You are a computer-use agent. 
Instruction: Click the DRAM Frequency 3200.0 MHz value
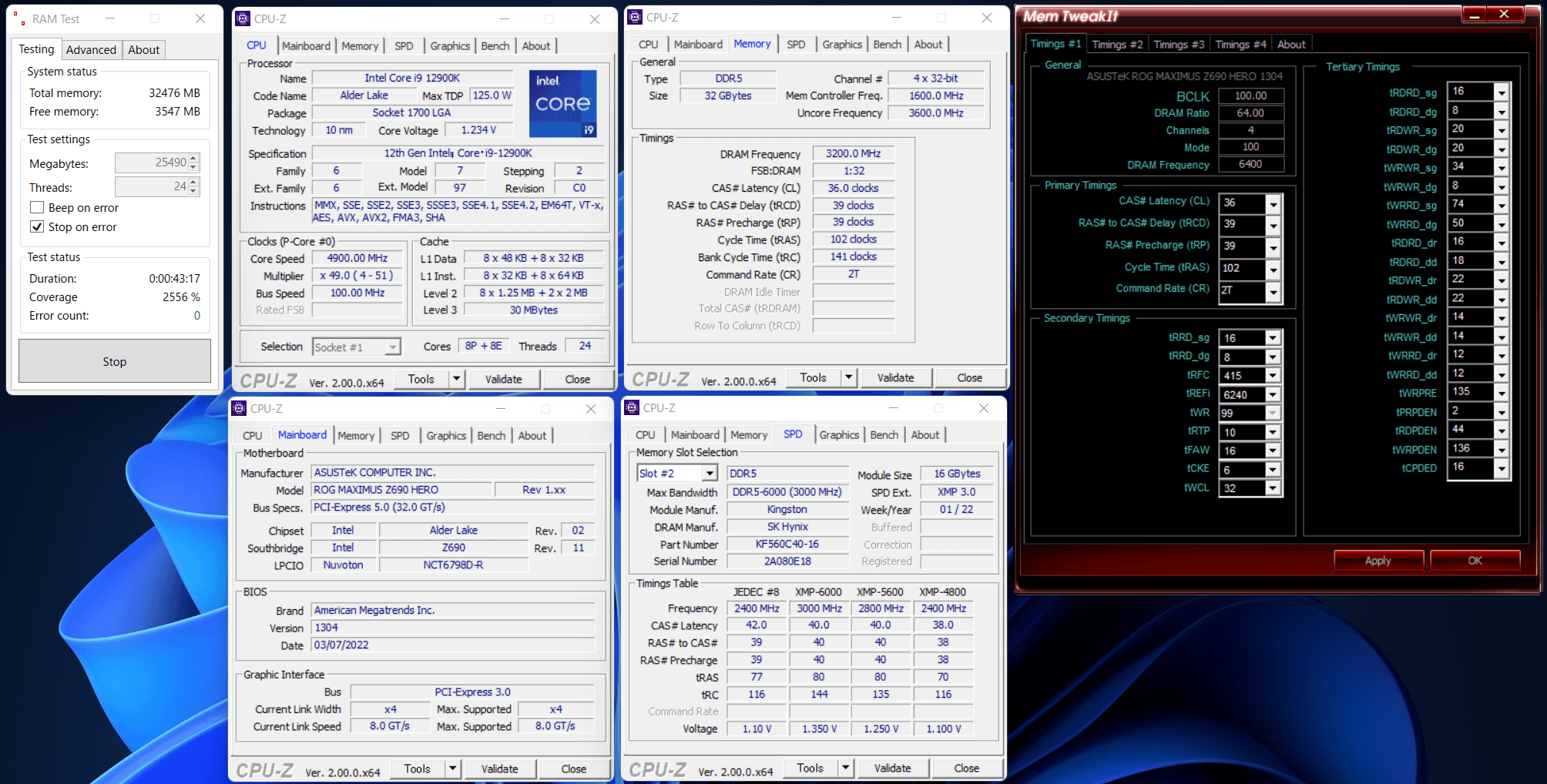(854, 153)
